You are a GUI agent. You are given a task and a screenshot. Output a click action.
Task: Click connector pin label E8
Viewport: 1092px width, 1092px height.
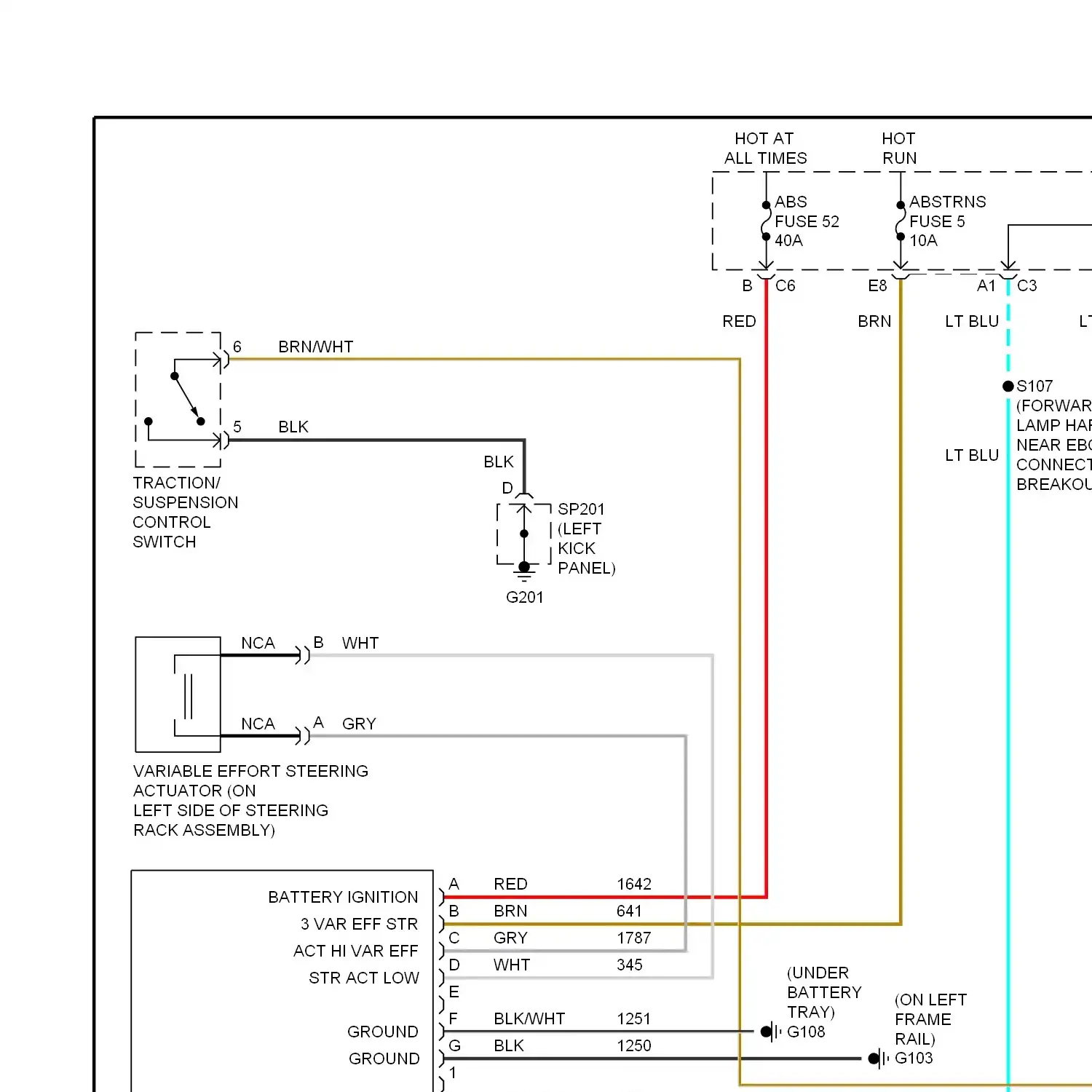coord(877,286)
